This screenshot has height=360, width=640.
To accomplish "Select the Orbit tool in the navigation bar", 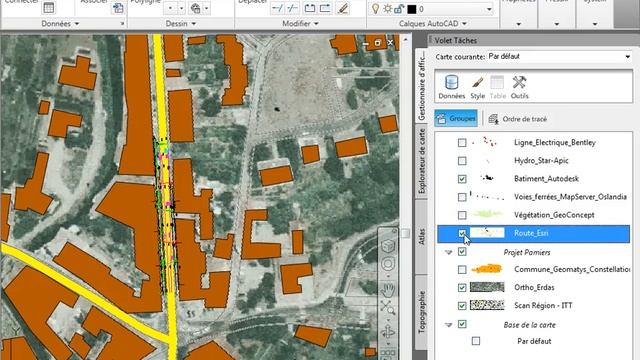I will pos(388,331).
